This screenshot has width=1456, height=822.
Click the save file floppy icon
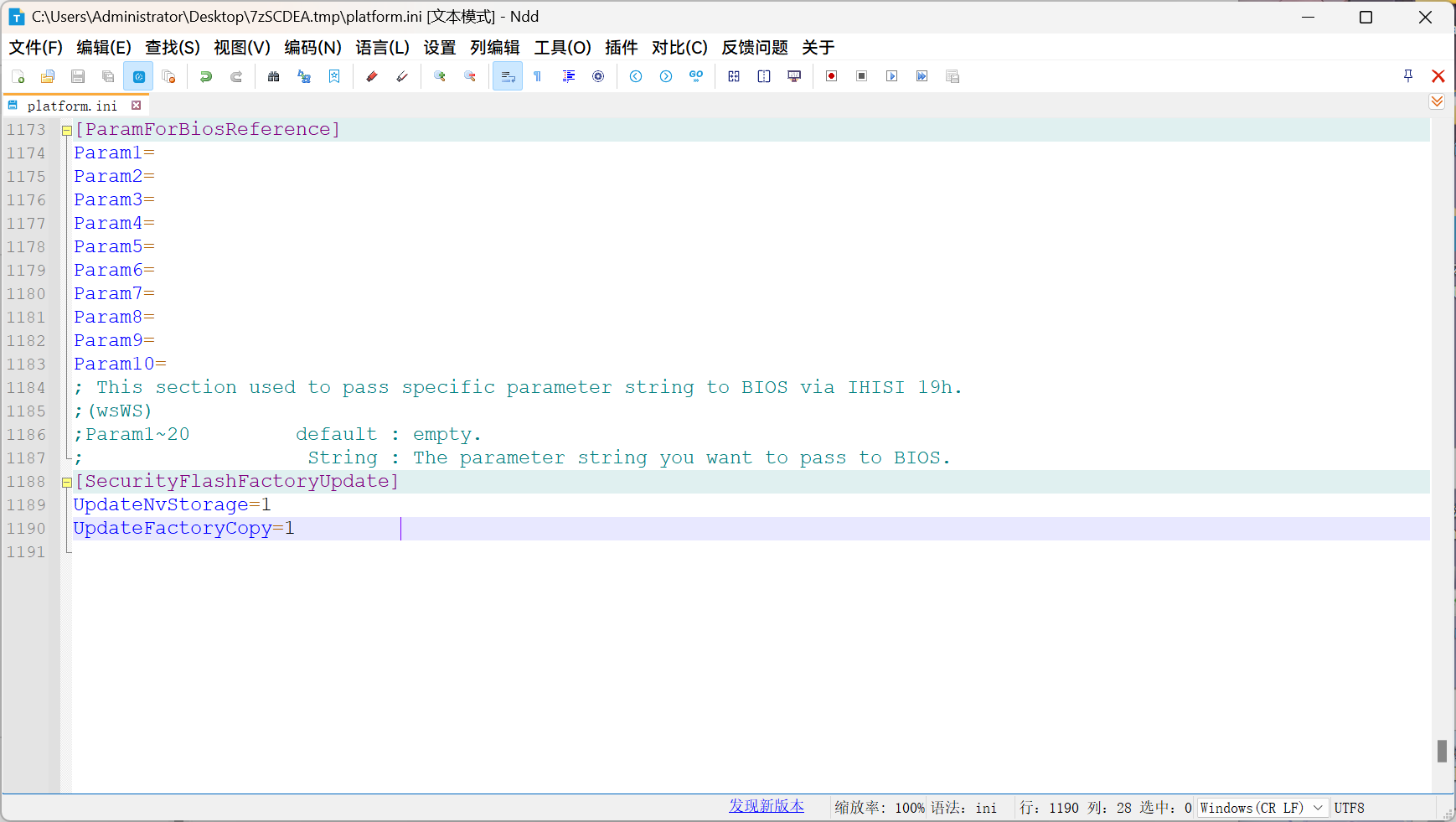[78, 76]
